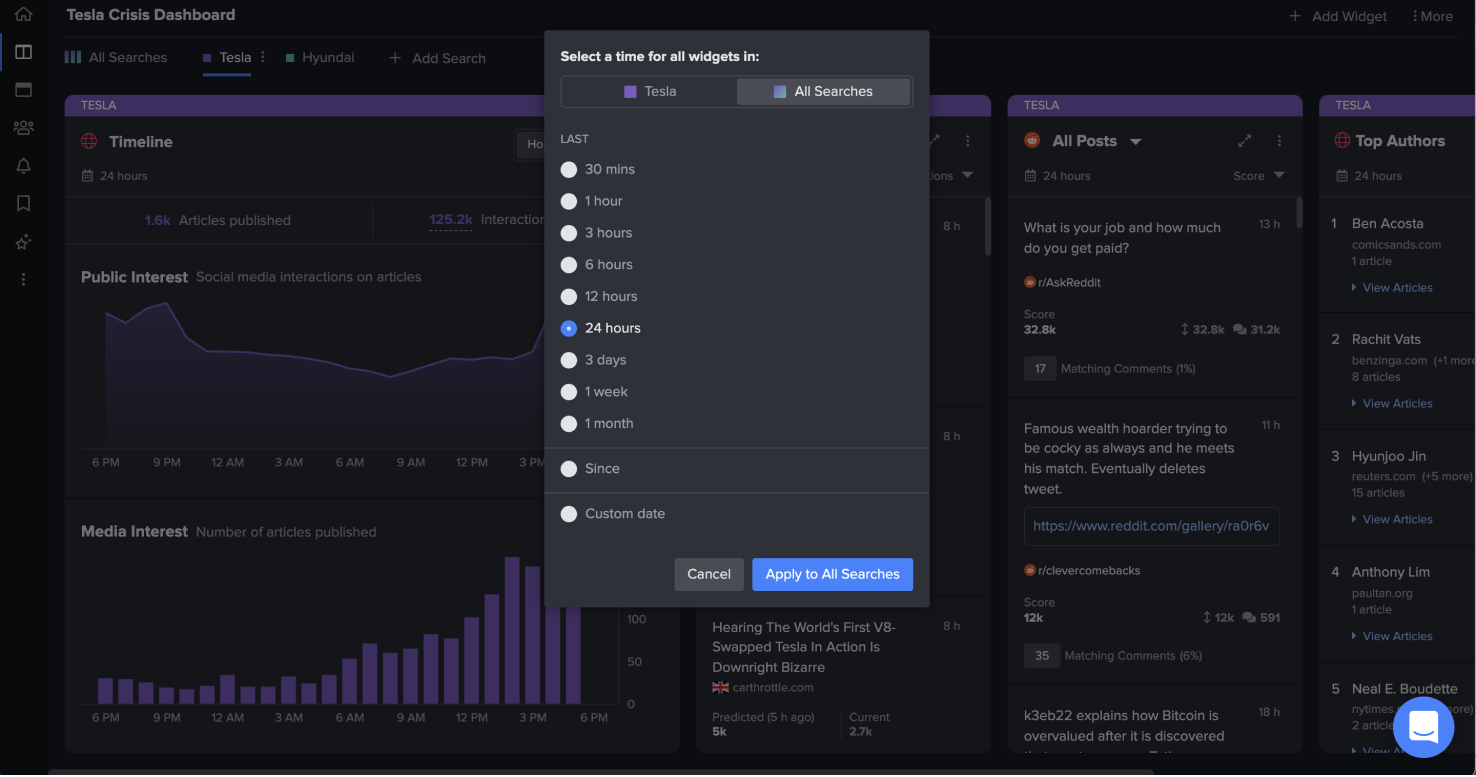Click calendar icon in Timeline widget

87,176
